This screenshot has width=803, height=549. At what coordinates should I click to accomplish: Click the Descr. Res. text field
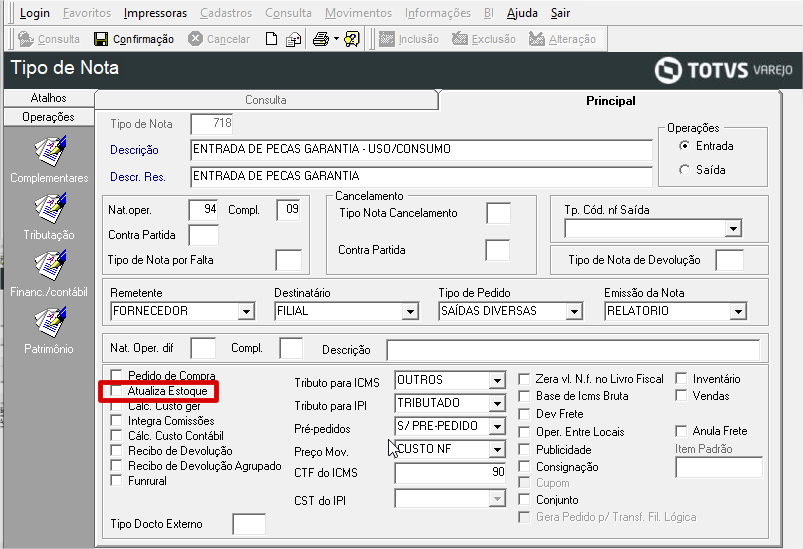point(421,176)
